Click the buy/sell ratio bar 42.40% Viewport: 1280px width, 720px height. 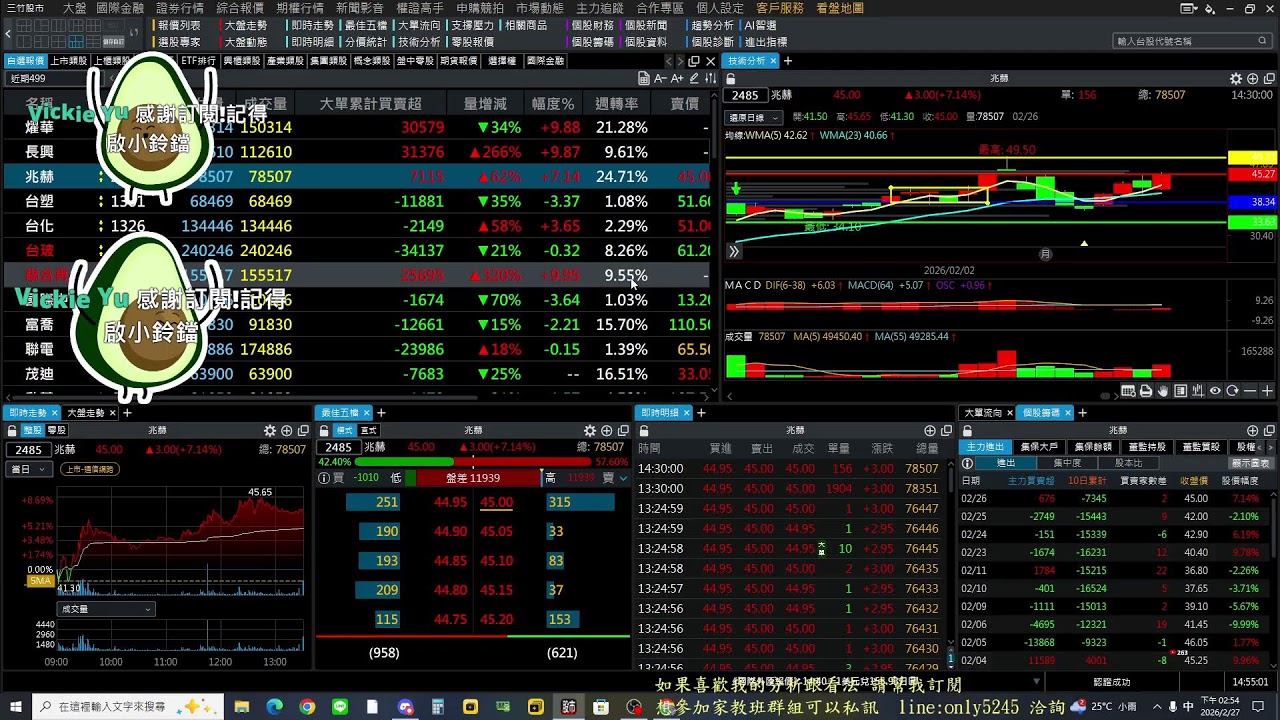472,463
